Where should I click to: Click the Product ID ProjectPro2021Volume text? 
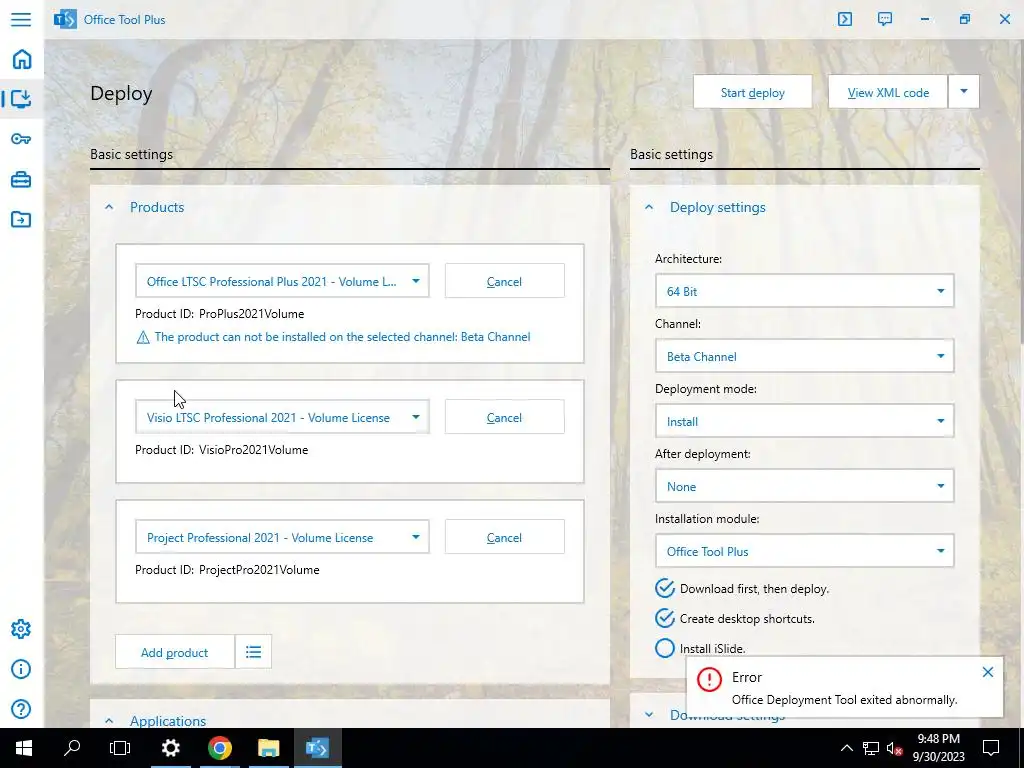tap(227, 570)
